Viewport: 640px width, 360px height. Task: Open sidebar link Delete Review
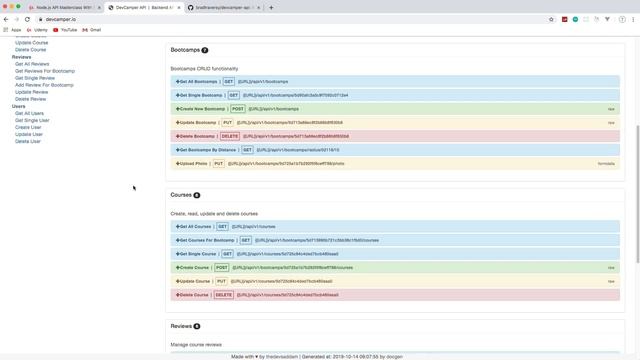click(x=31, y=99)
